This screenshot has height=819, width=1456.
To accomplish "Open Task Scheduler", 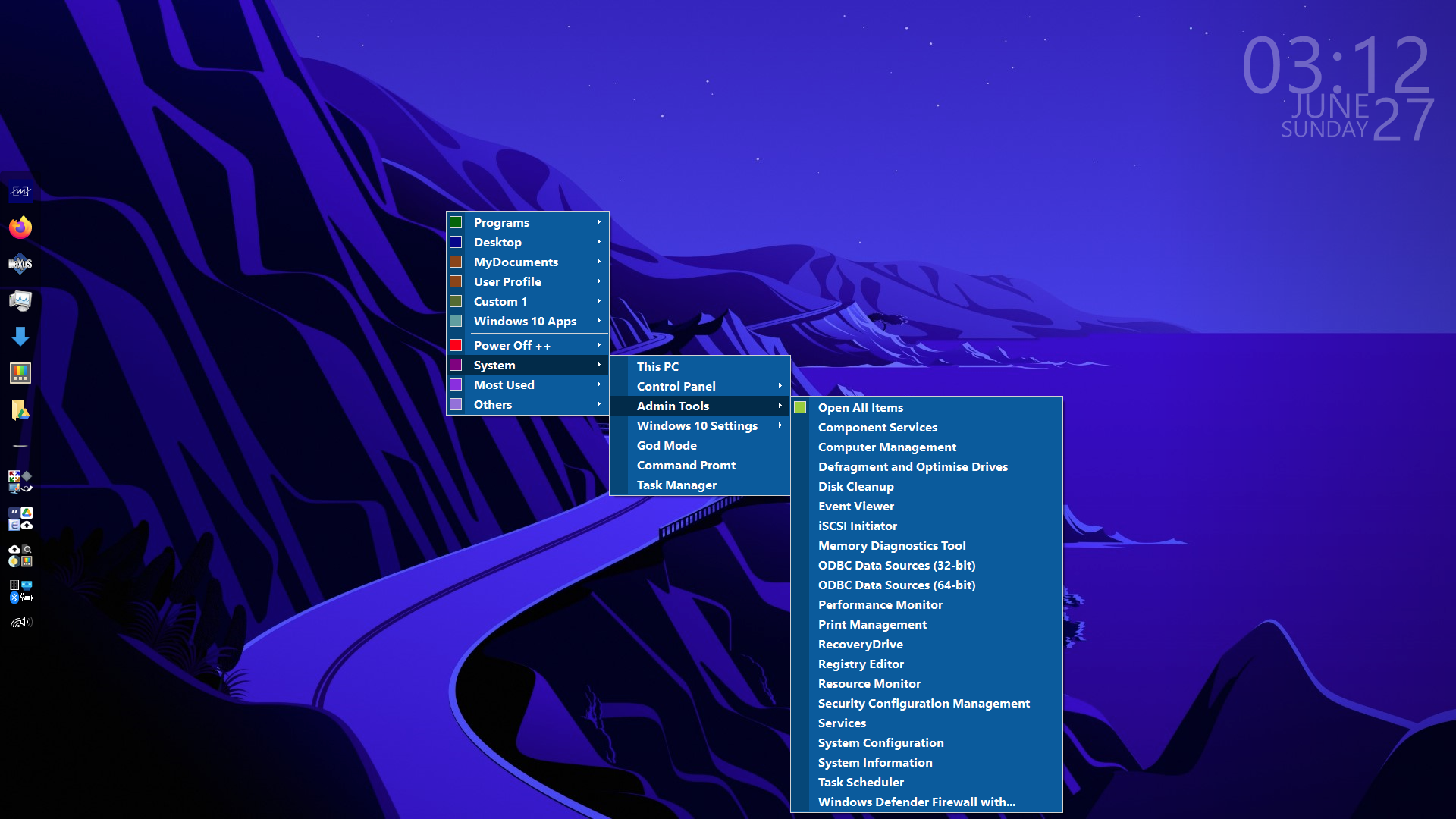I will pos(927,782).
